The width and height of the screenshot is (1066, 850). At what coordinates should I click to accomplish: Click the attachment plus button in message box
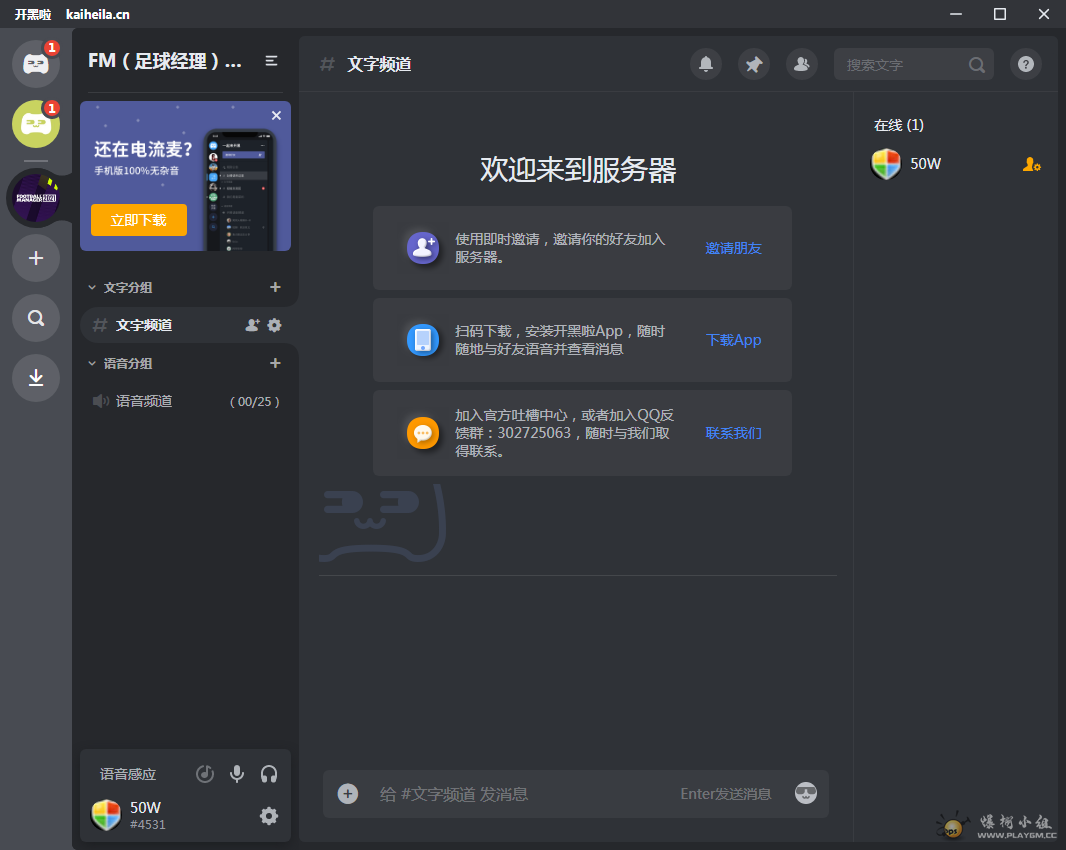click(348, 794)
